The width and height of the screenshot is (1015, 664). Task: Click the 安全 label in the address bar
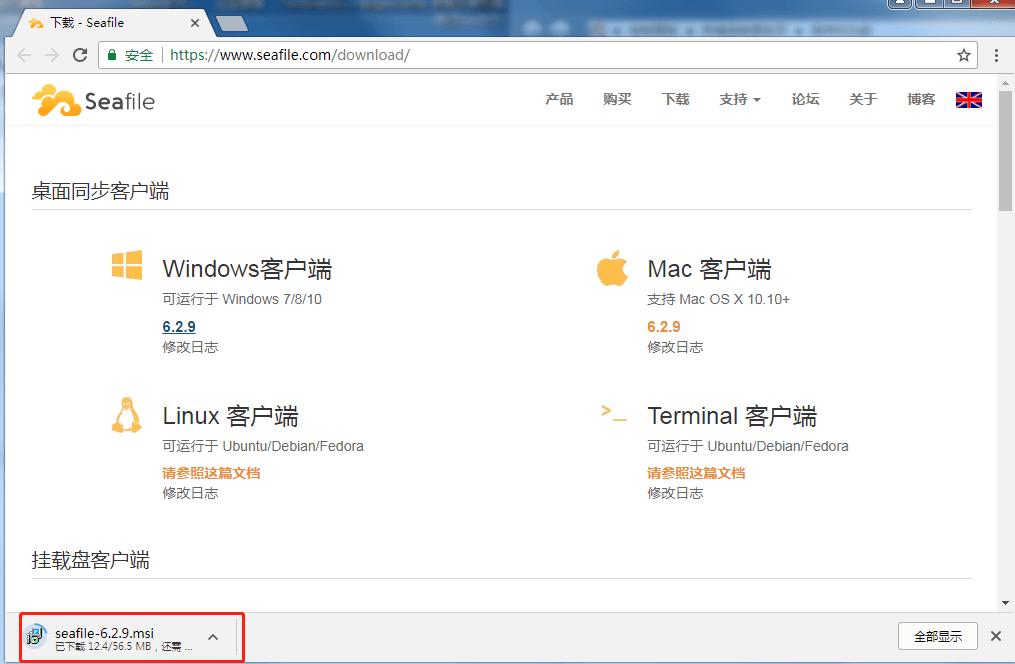(139, 56)
